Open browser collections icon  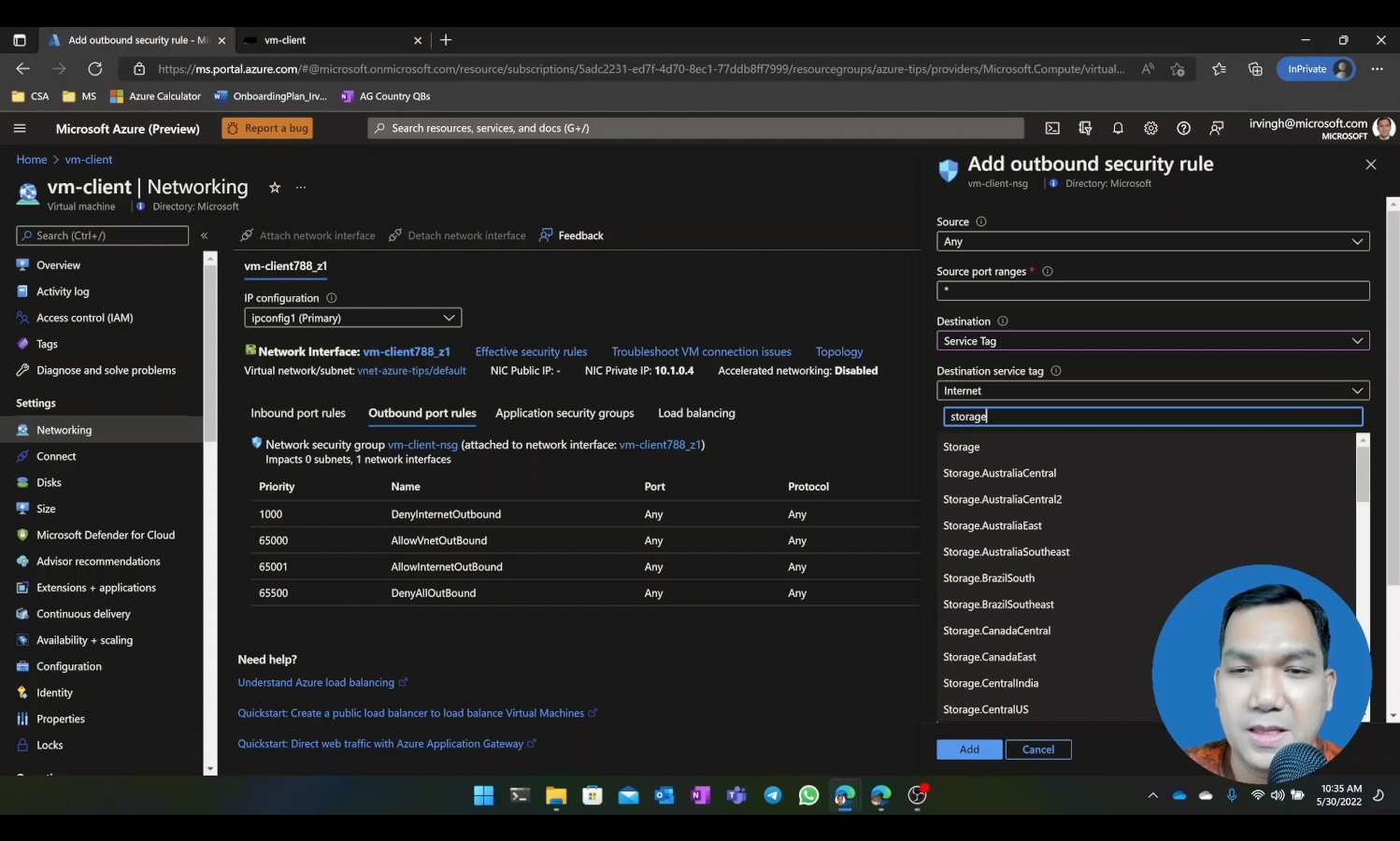click(1255, 68)
